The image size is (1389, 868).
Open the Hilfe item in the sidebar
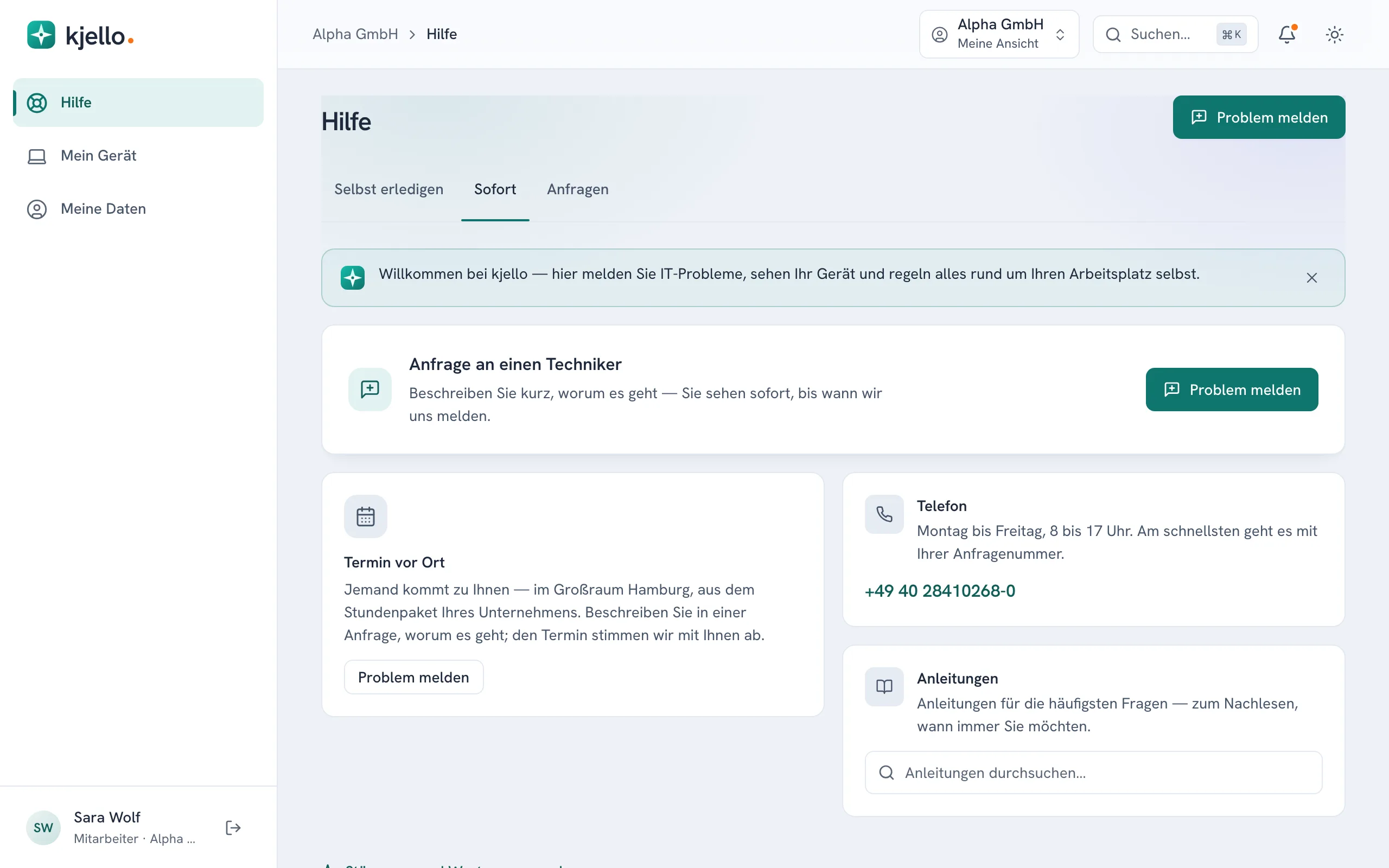click(x=138, y=103)
